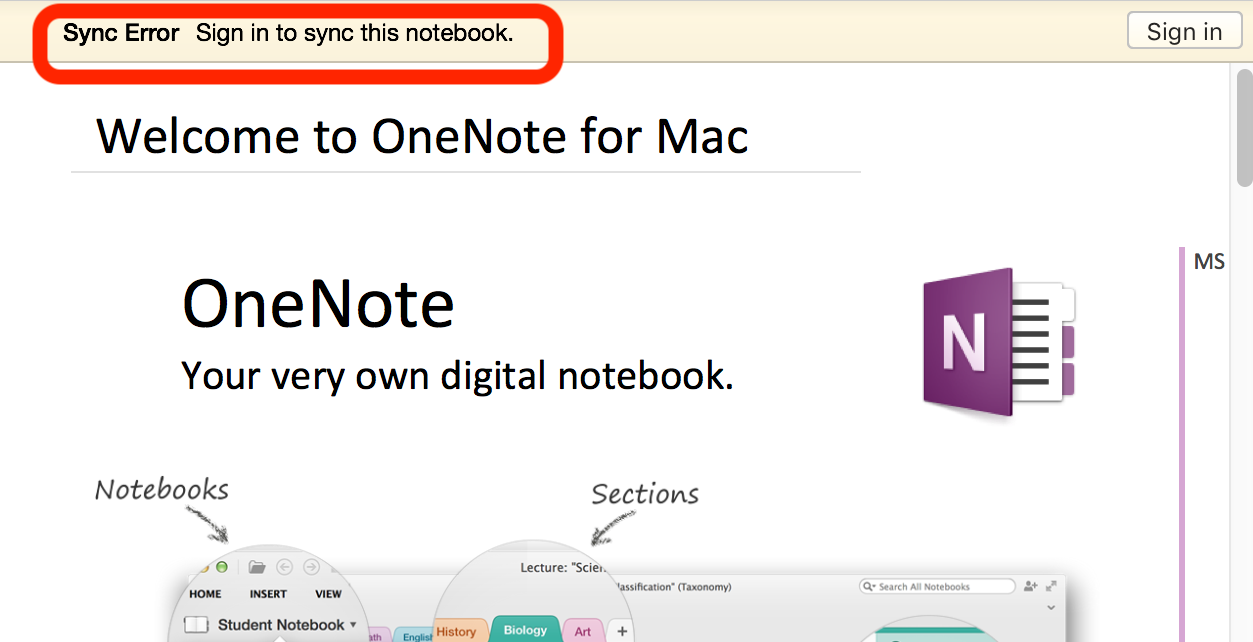
Task: Click the back navigation arrow icon
Action: coord(284,566)
